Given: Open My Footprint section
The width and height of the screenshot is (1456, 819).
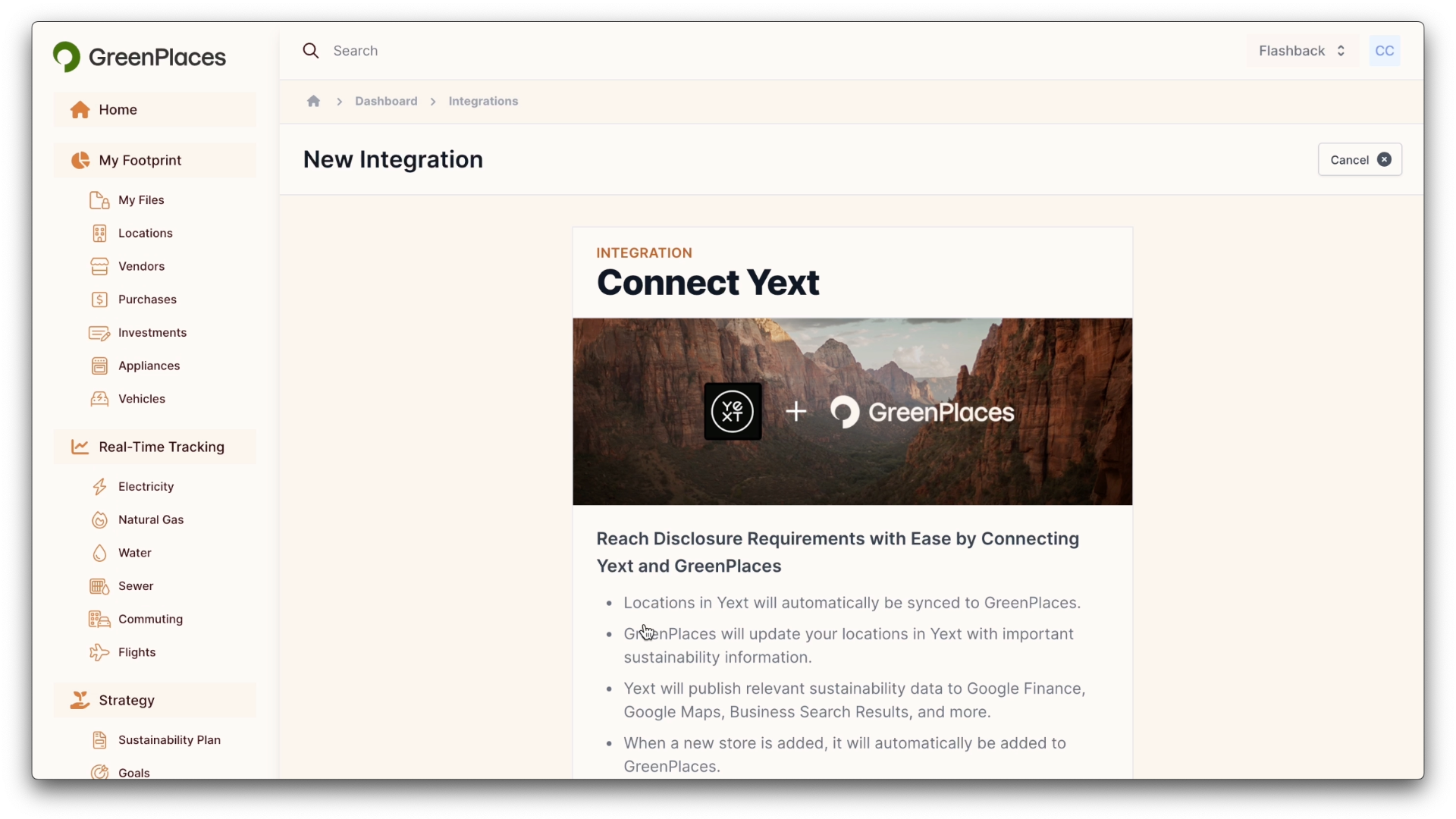Looking at the screenshot, I should click(x=155, y=161).
